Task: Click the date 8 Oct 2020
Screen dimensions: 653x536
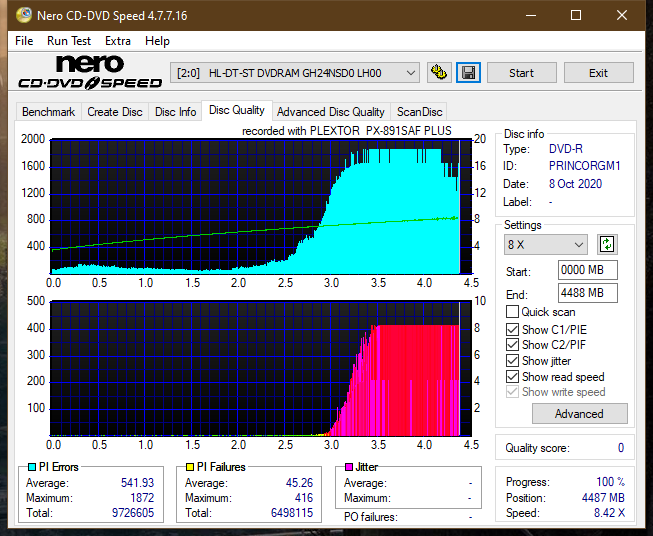Action: 575,184
